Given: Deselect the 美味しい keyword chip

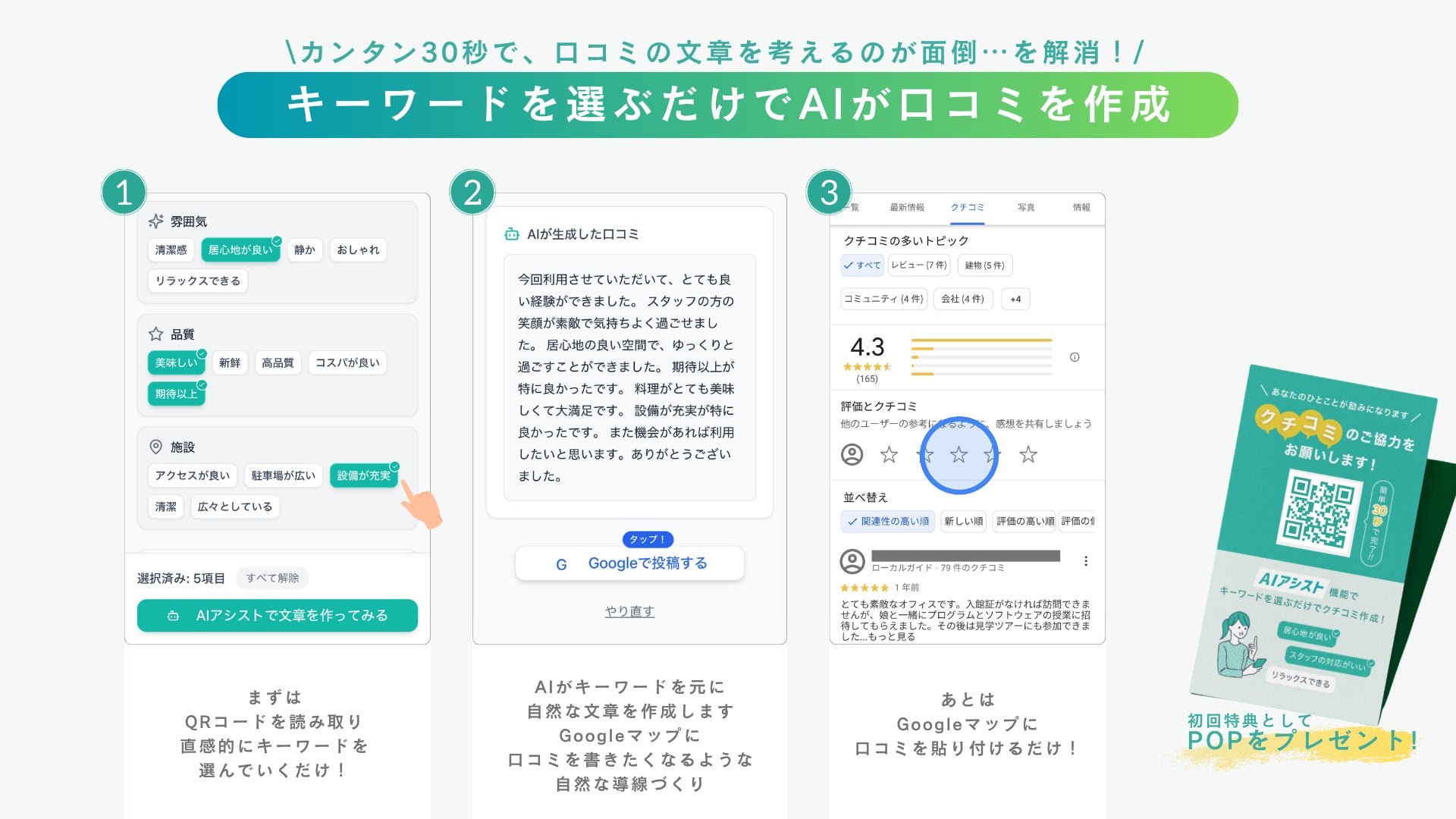Looking at the screenshot, I should 177,363.
